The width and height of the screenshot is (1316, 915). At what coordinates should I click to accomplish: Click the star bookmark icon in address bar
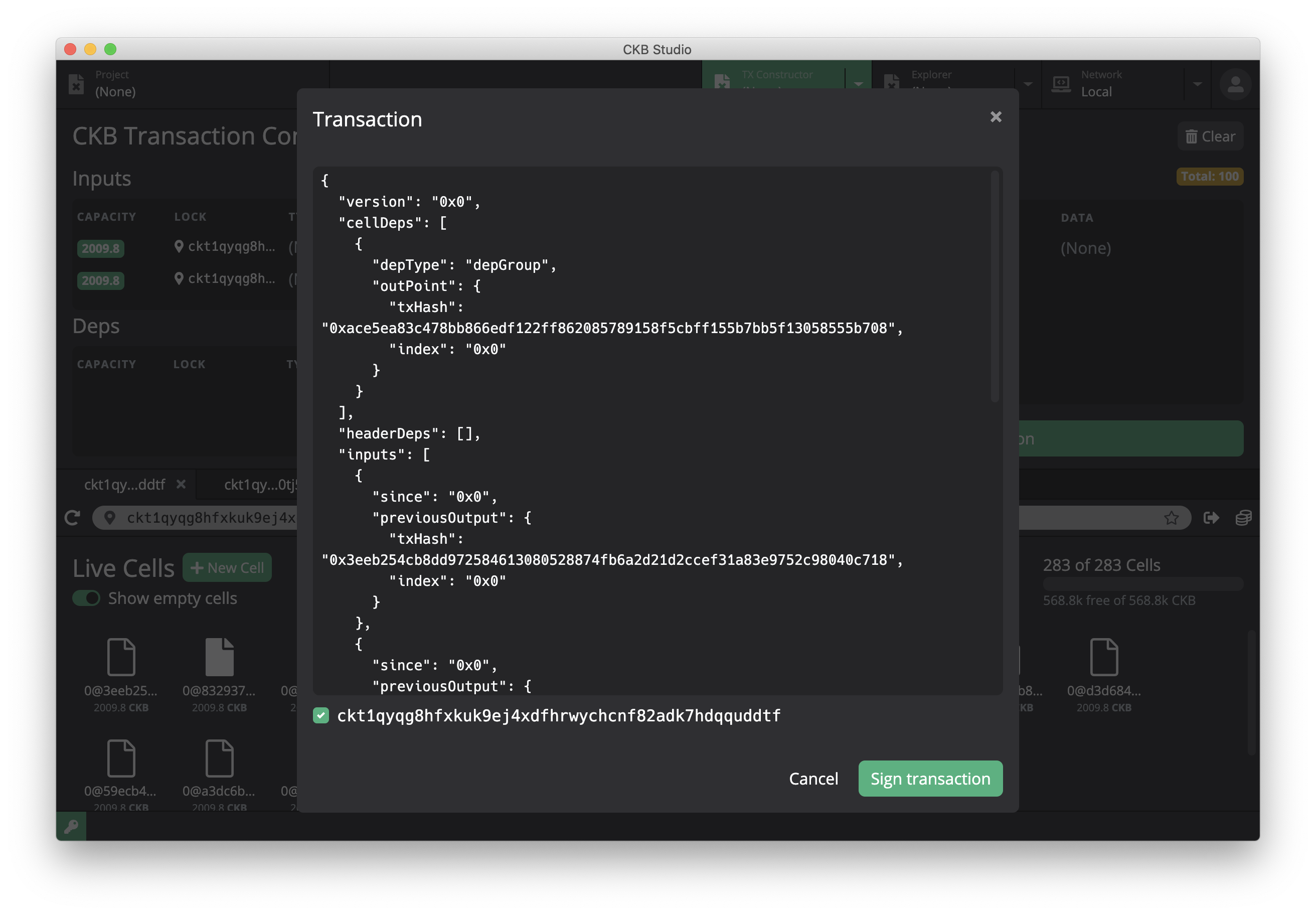1171,518
